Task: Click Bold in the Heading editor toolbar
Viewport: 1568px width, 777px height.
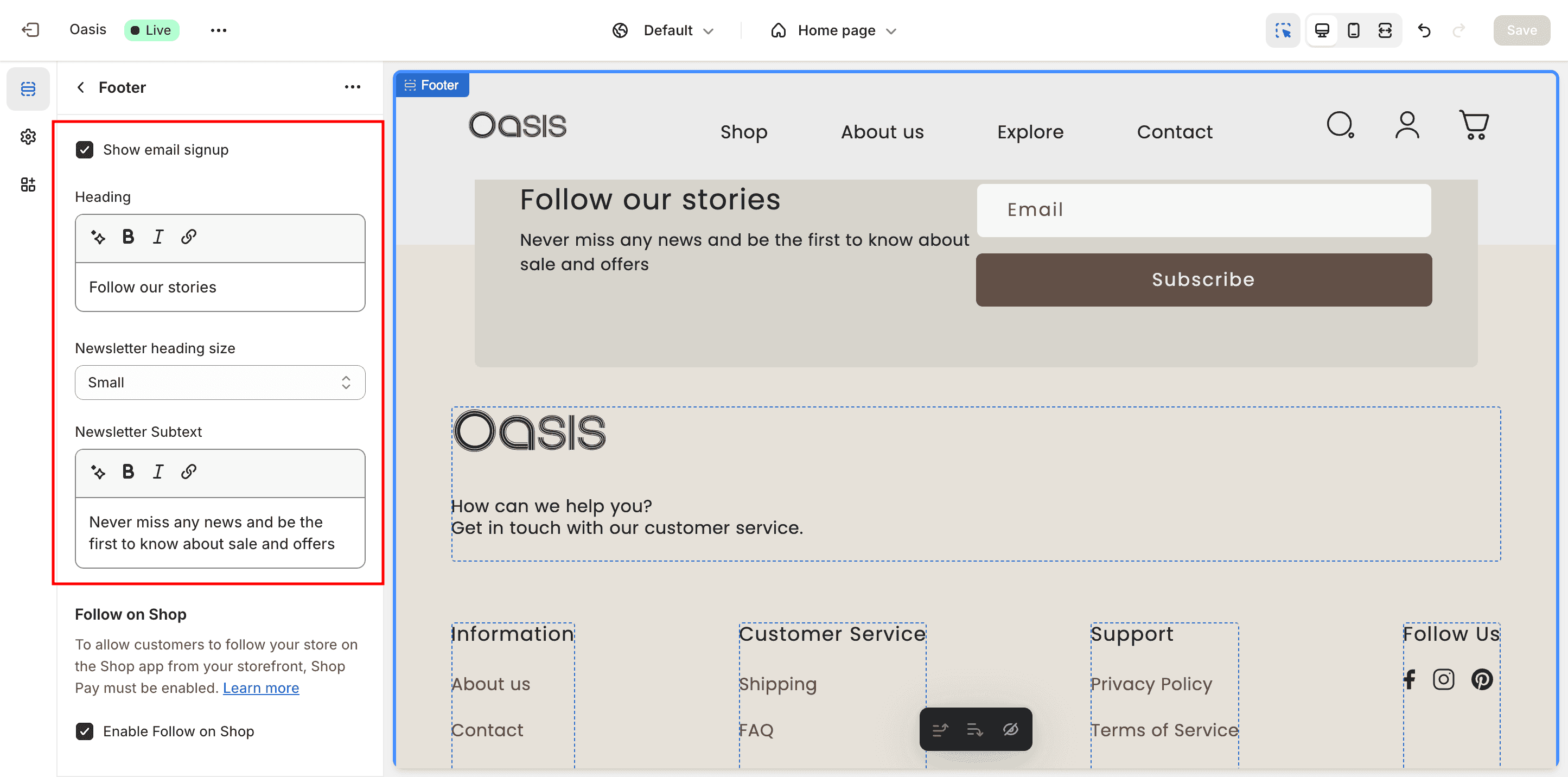Action: pyautogui.click(x=128, y=237)
